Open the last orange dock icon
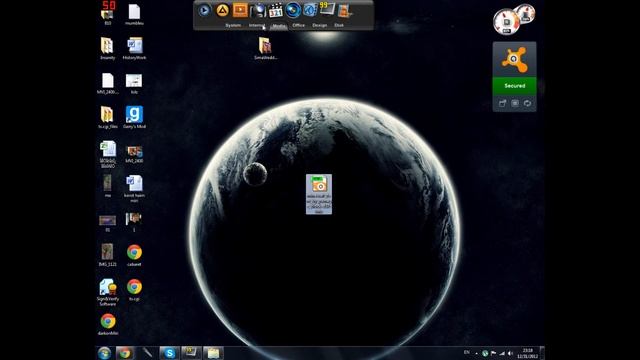 [x=345, y=11]
